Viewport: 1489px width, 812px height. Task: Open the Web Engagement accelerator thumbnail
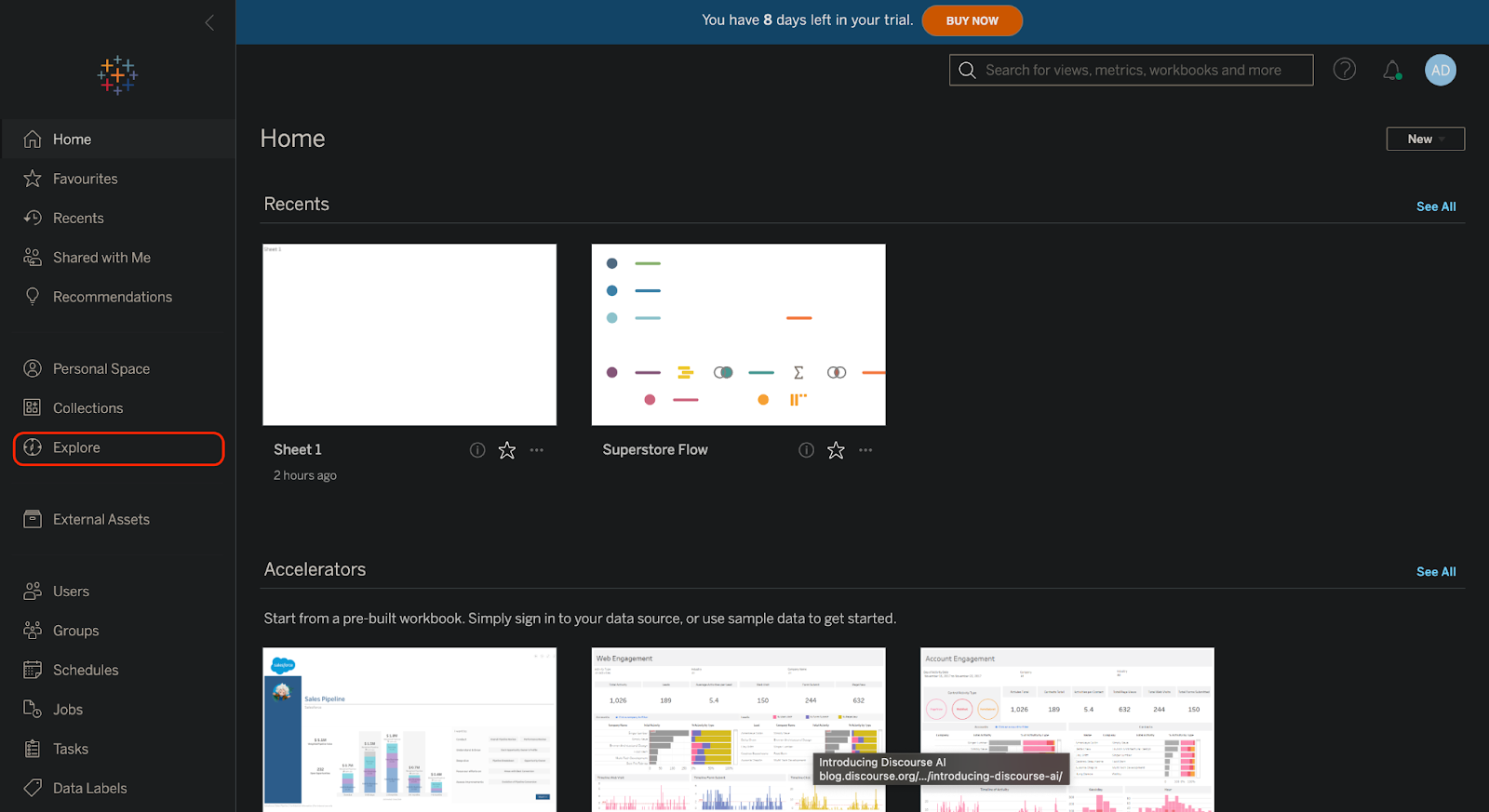click(x=739, y=729)
